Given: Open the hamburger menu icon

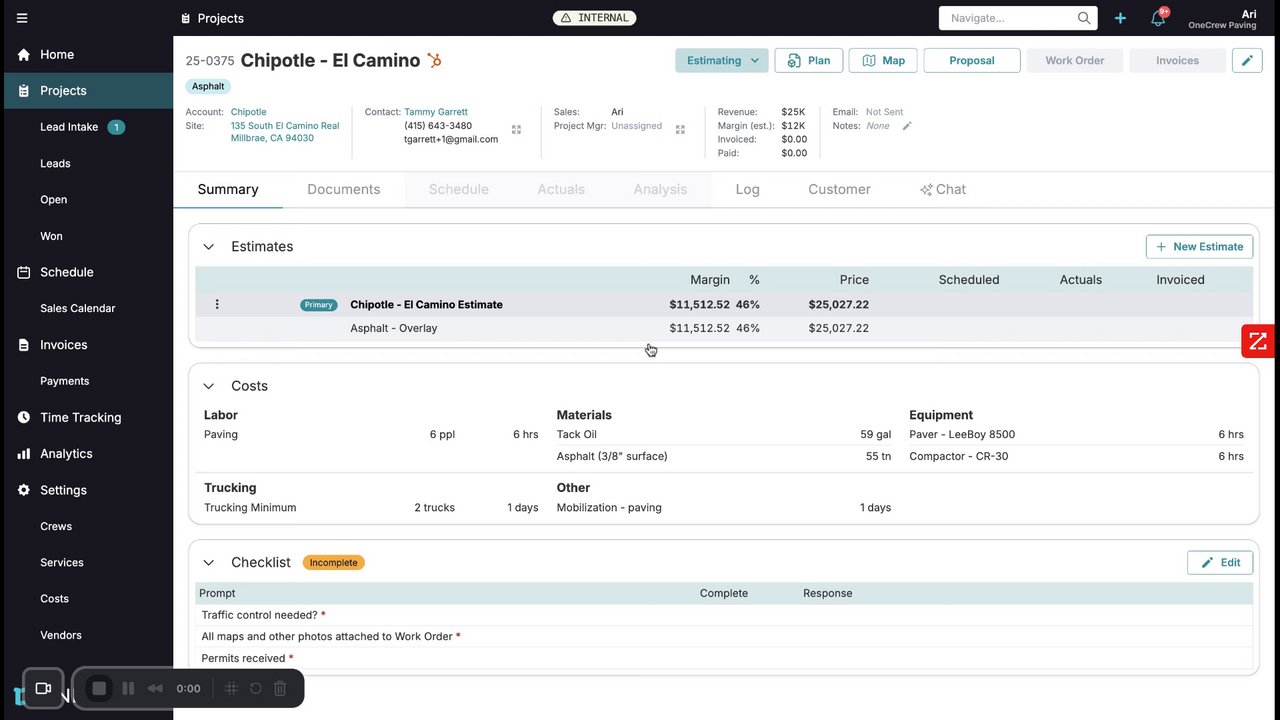Looking at the screenshot, I should 22,18.
